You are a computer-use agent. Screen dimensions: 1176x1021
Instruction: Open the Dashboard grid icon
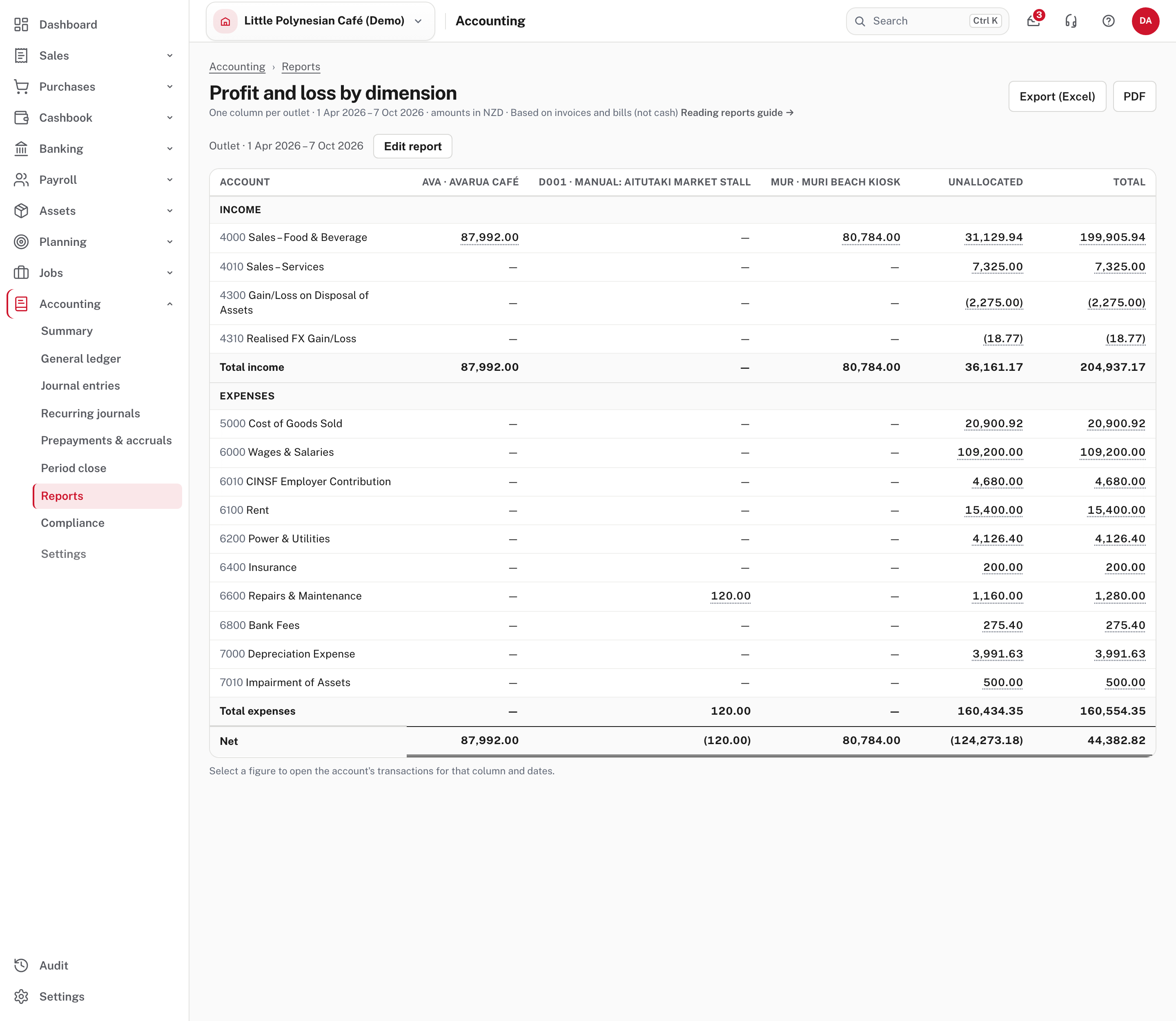[x=21, y=25]
